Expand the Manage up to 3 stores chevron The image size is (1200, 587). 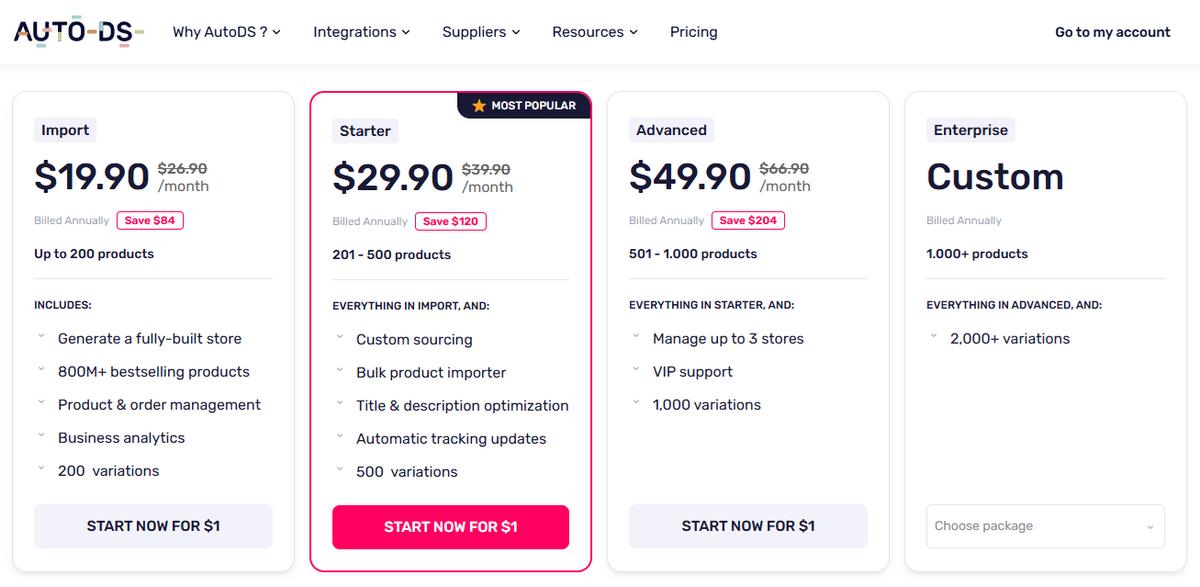coord(636,338)
